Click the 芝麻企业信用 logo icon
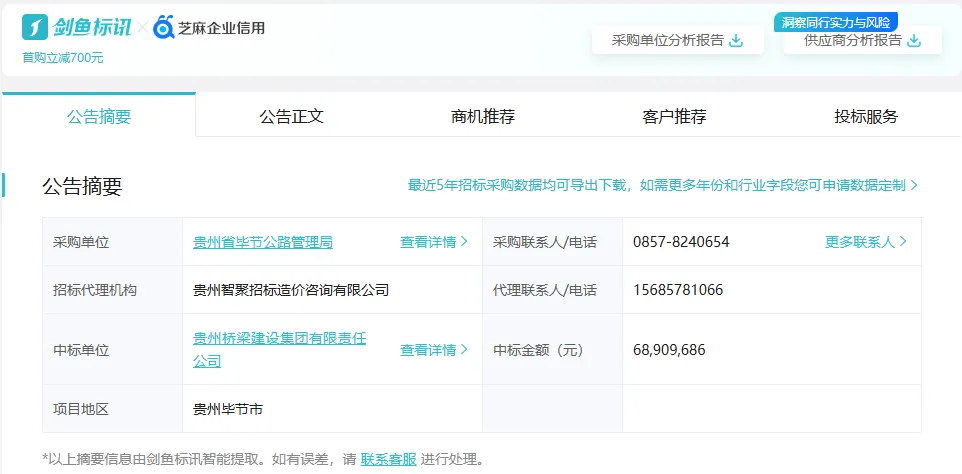962x474 pixels. click(x=165, y=27)
